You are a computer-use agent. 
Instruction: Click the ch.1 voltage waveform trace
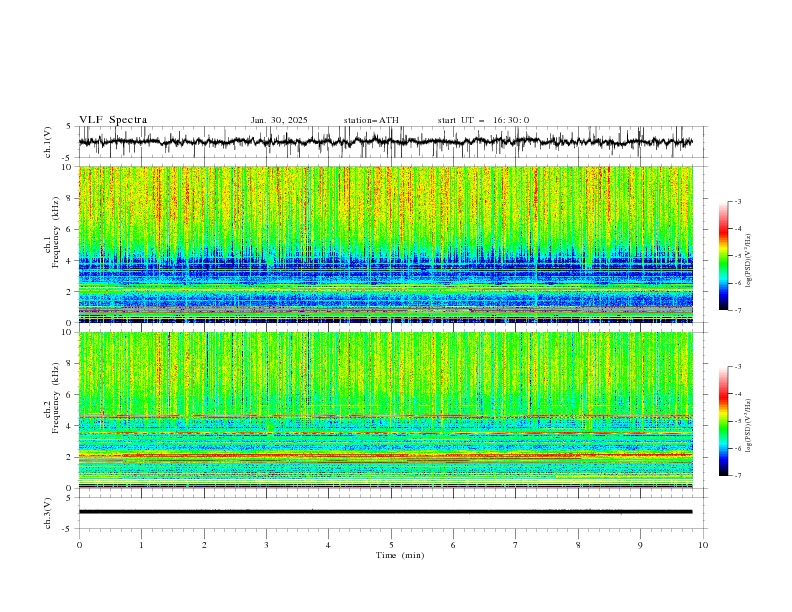click(x=385, y=142)
